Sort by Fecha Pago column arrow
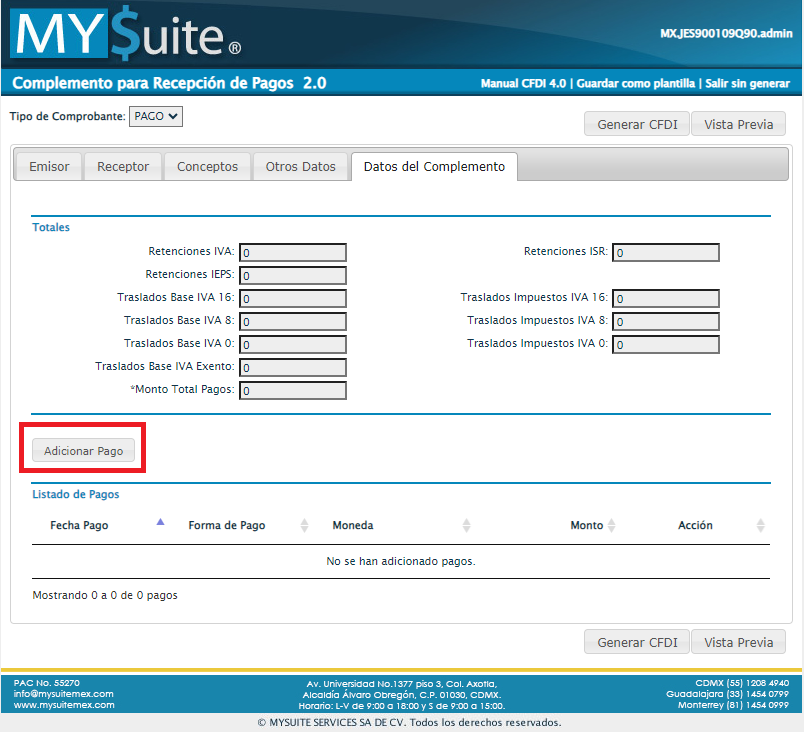The width and height of the screenshot is (804, 732). (x=160, y=522)
